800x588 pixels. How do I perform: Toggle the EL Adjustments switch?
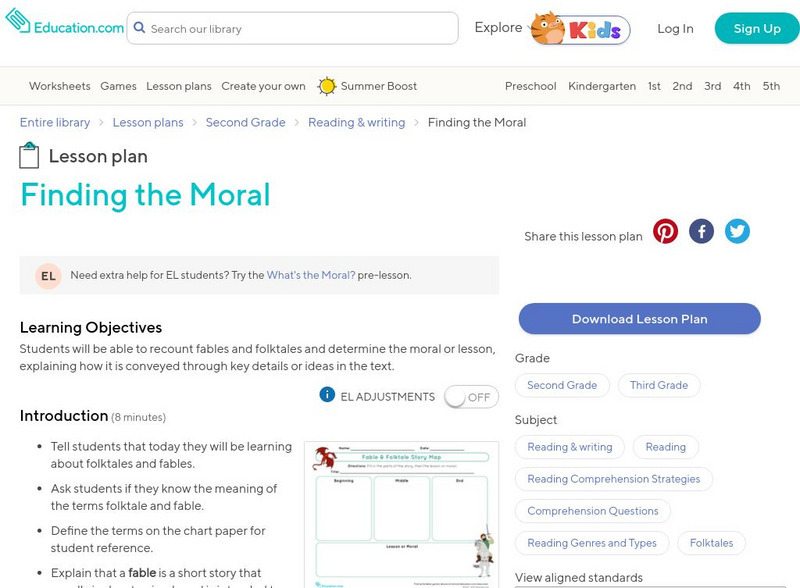tap(469, 397)
